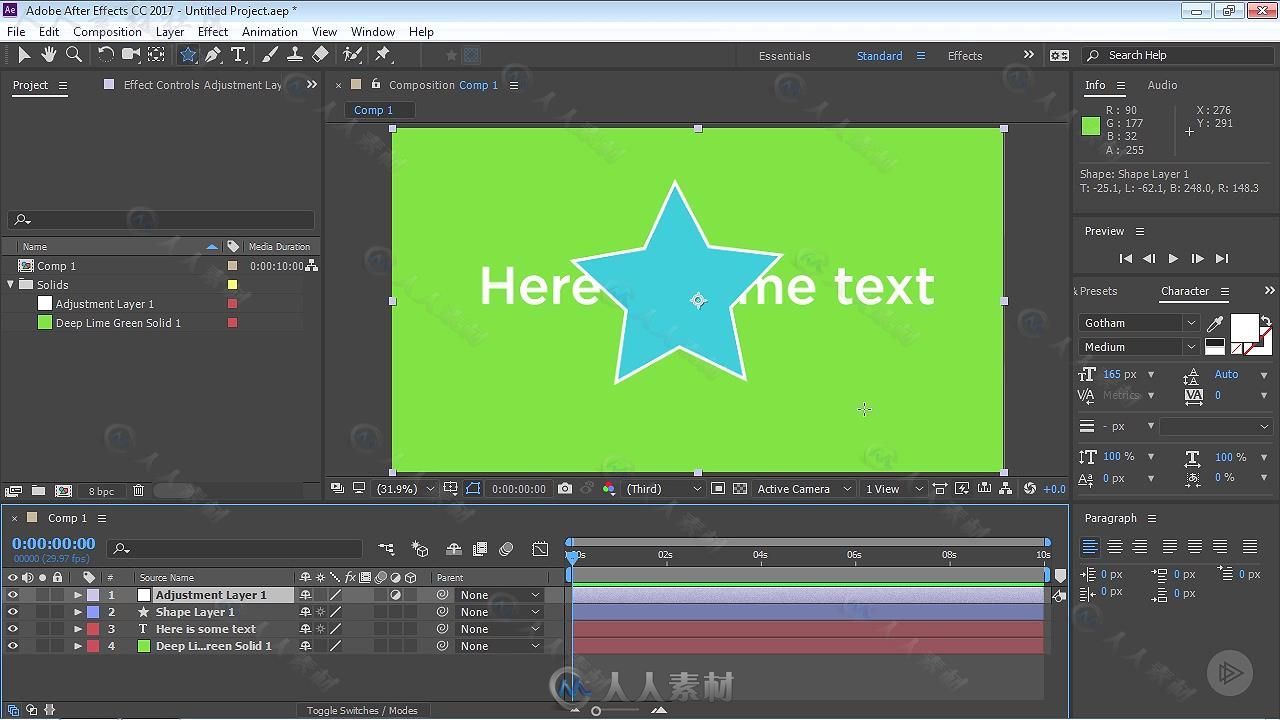This screenshot has height=720, width=1280.
Task: Open Parent dropdown for Adjustment Layer 1
Action: pyautogui.click(x=499, y=595)
